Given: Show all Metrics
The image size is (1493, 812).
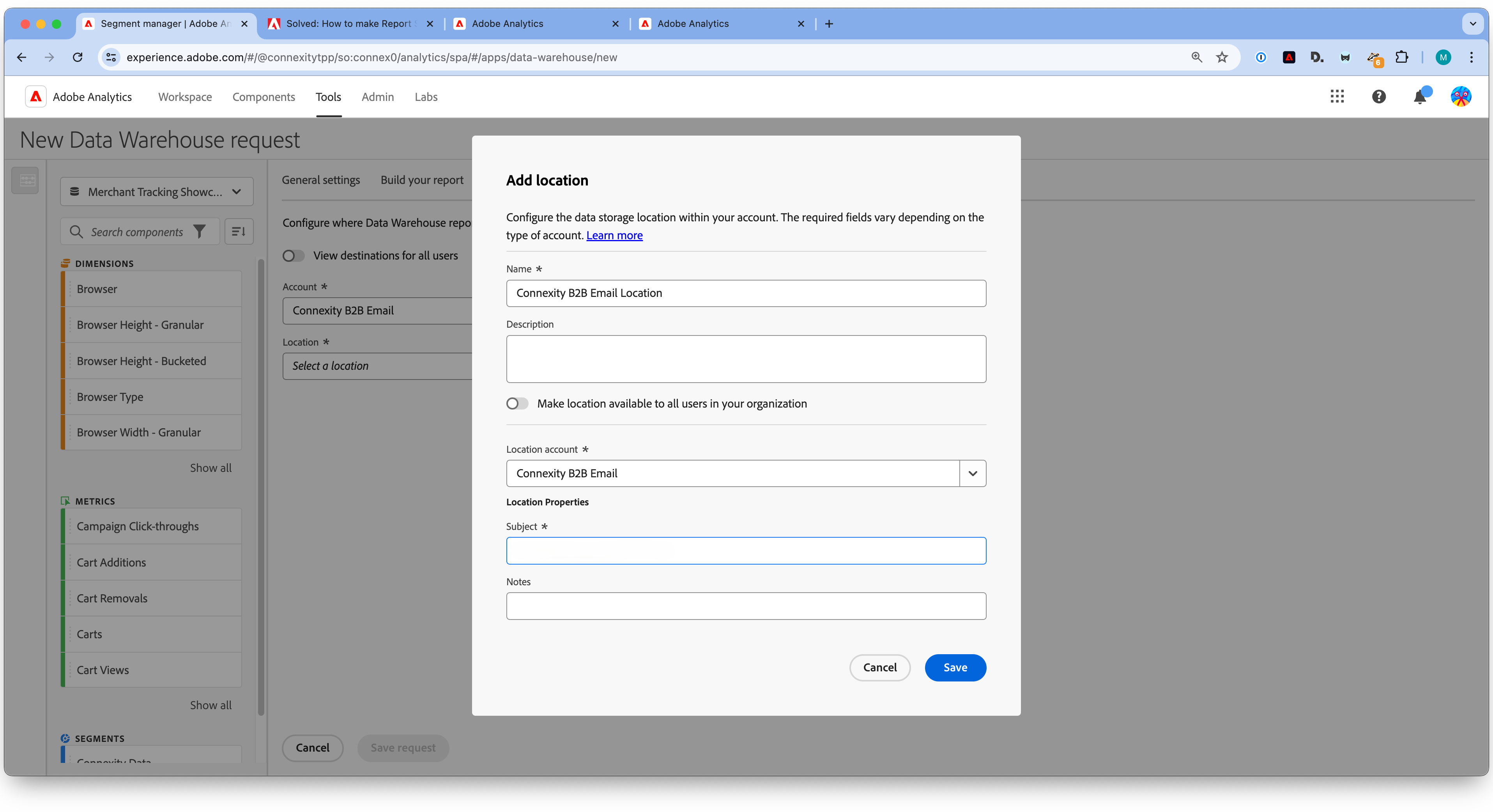Looking at the screenshot, I should (211, 705).
